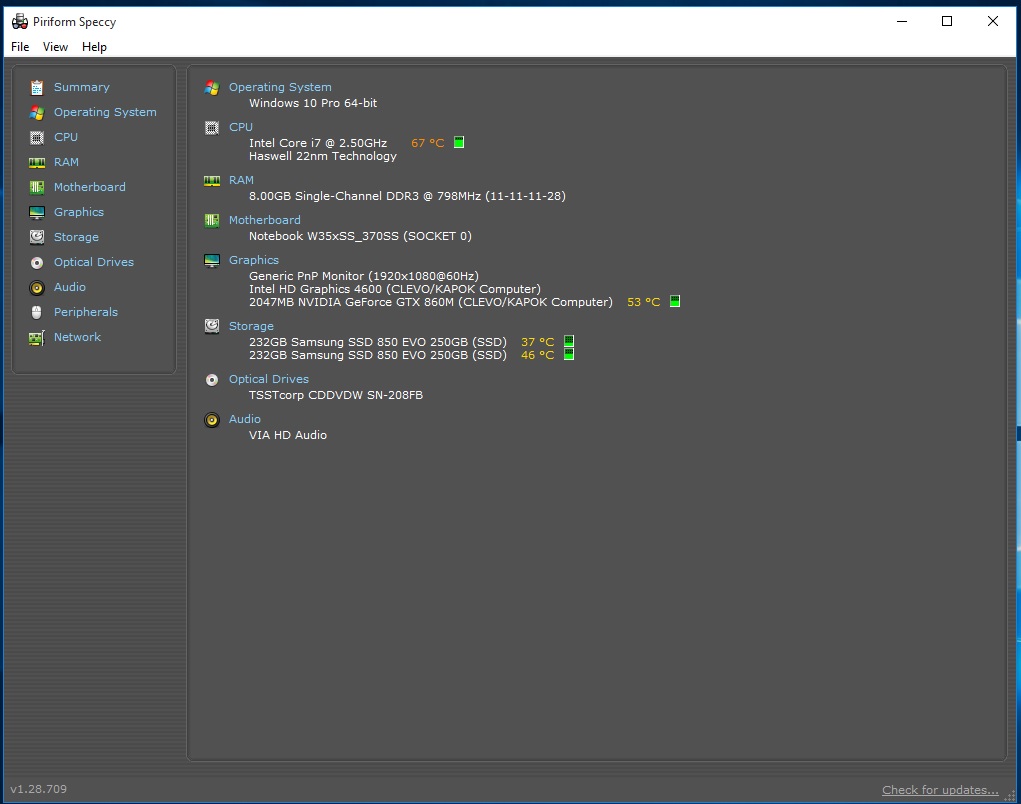Image resolution: width=1021 pixels, height=804 pixels.
Task: Click the NVIDIA GeForce GTX 860M line
Action: (431, 302)
